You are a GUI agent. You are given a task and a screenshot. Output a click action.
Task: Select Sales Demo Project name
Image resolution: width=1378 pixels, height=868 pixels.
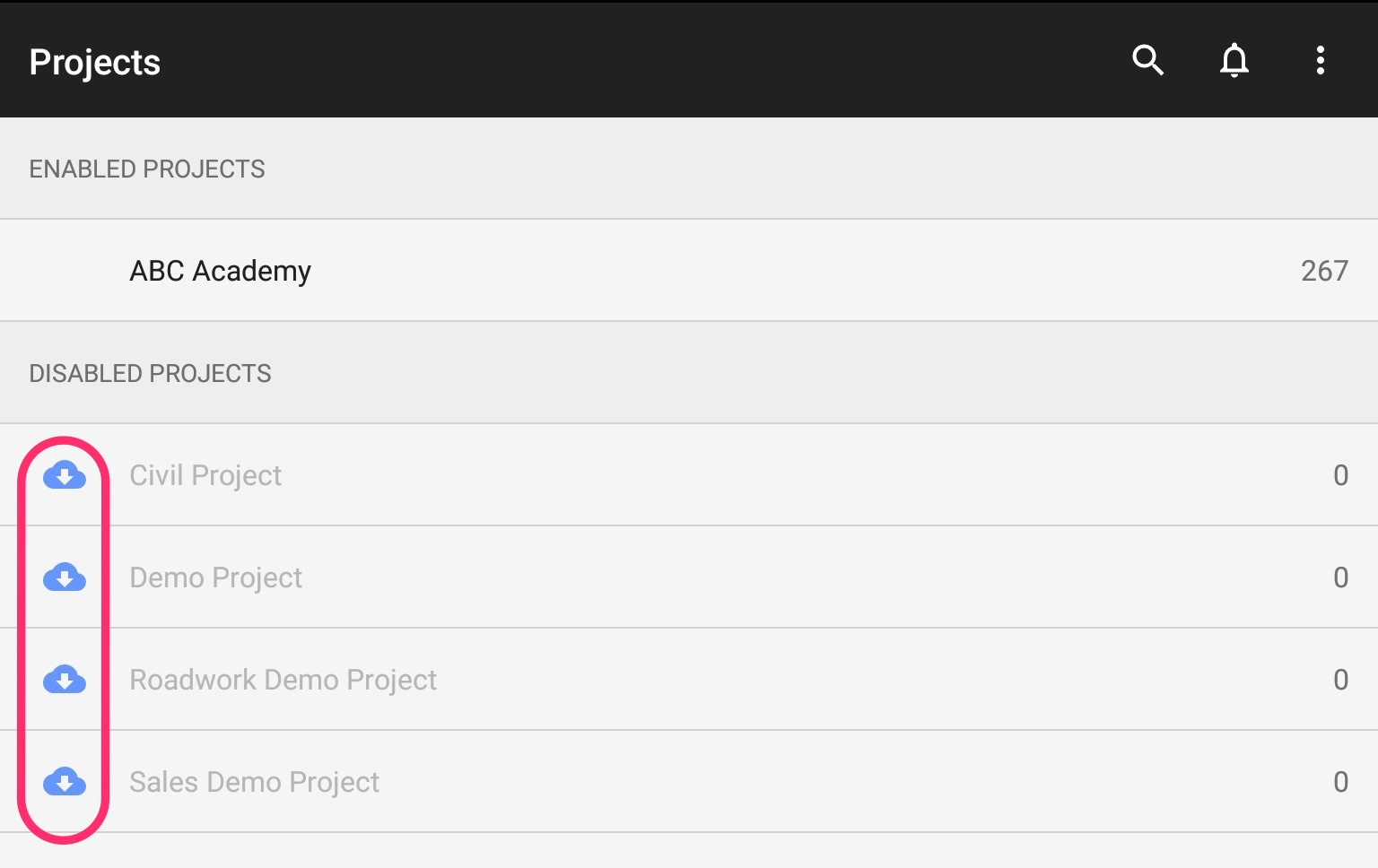coord(254,782)
